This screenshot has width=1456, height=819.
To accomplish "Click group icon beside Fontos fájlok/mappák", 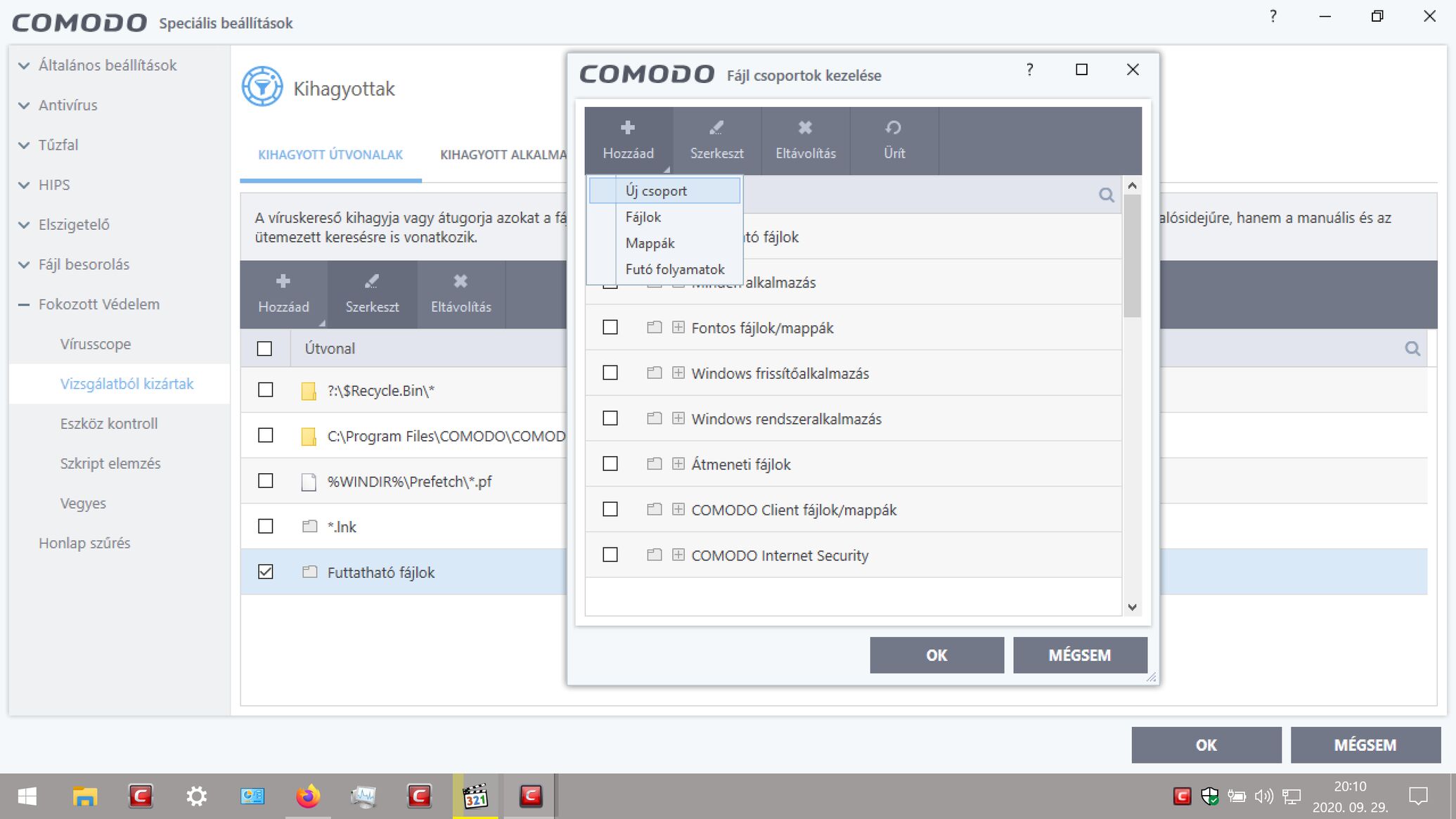I will coord(655,328).
